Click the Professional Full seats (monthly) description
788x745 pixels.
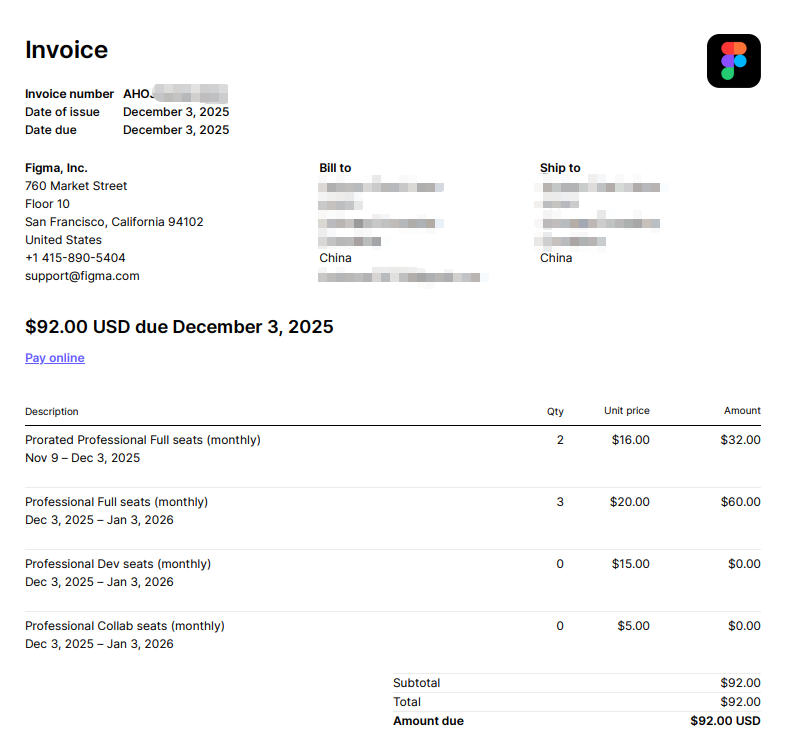pos(116,502)
